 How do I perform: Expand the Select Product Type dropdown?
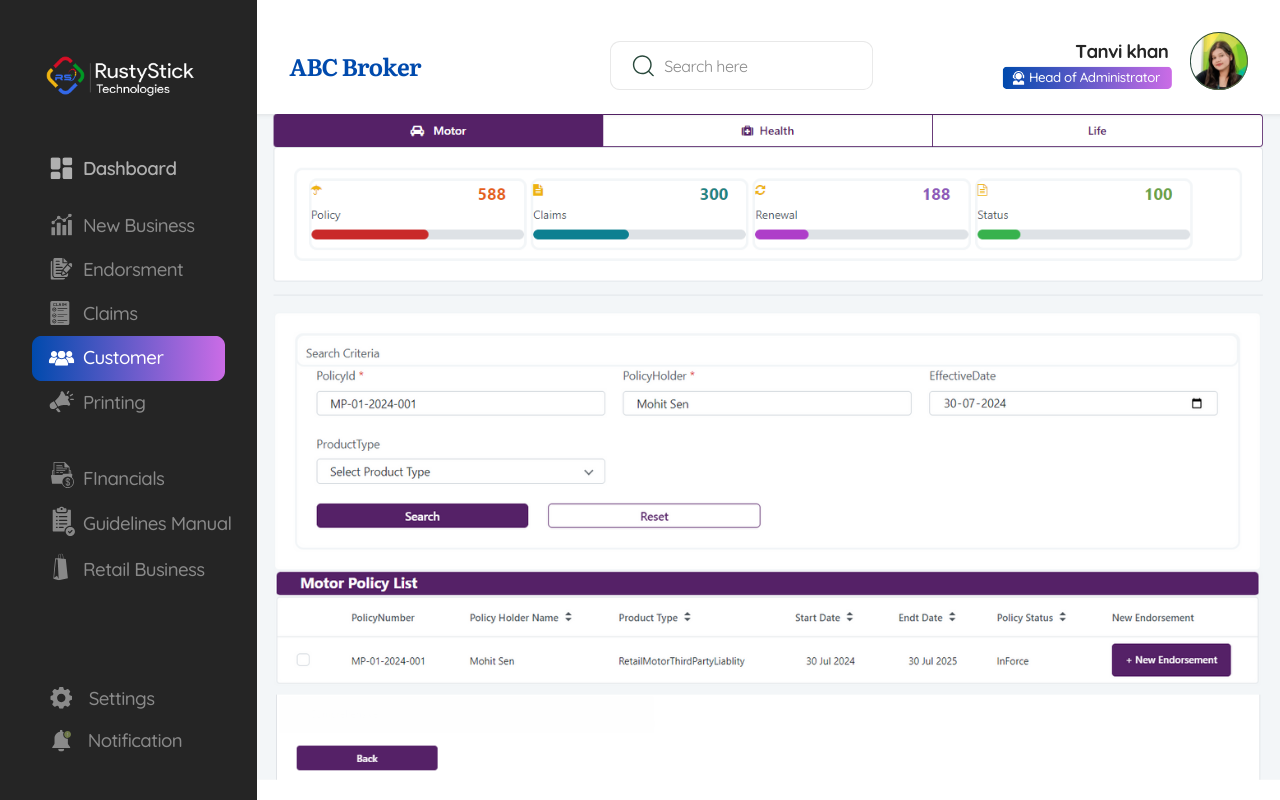point(461,471)
